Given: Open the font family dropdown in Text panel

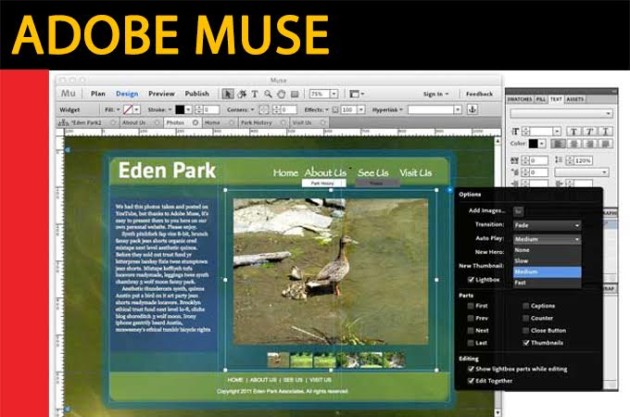Looking at the screenshot, I should click(561, 114).
